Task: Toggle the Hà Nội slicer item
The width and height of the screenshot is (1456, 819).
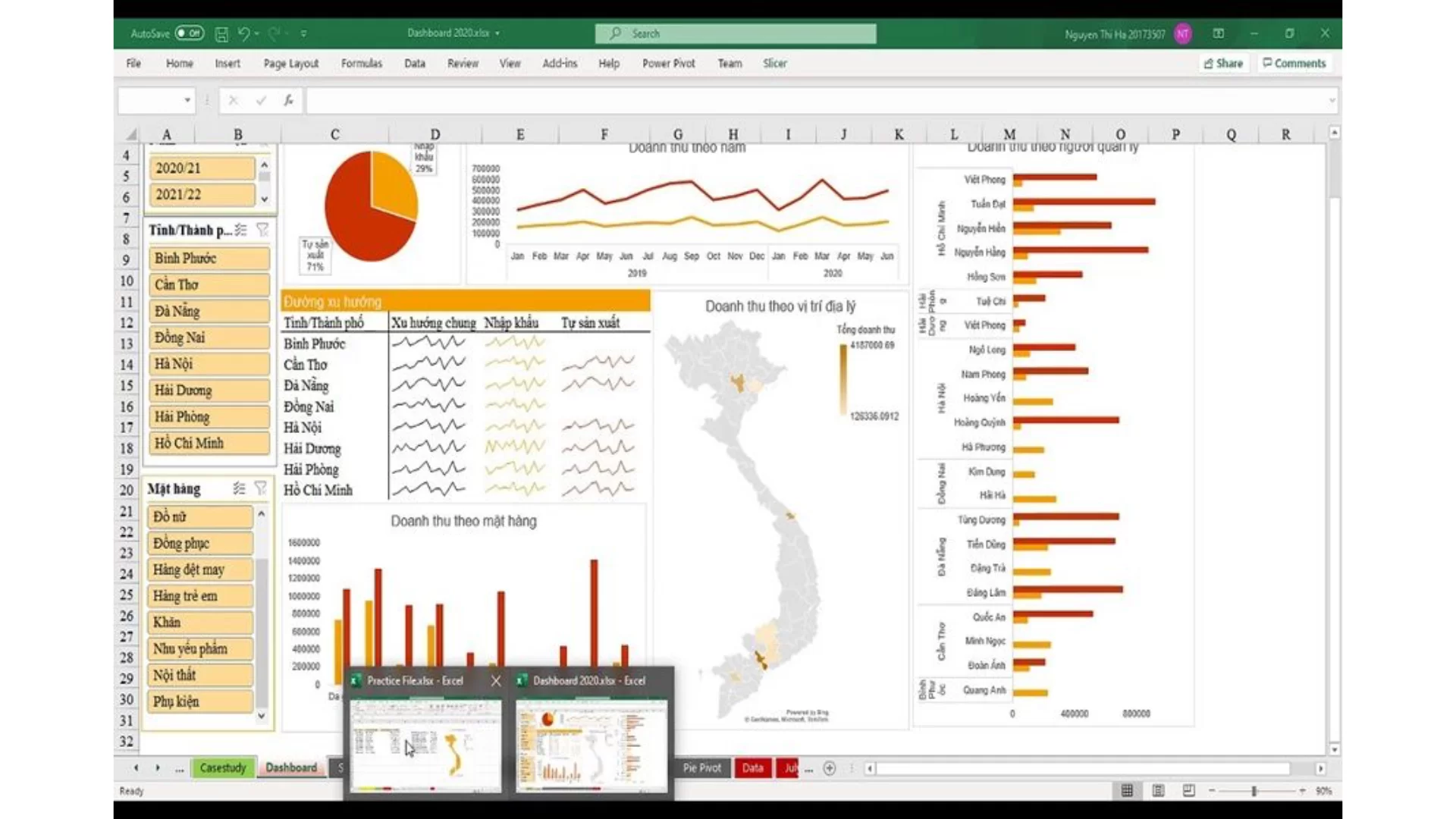Action: click(209, 364)
